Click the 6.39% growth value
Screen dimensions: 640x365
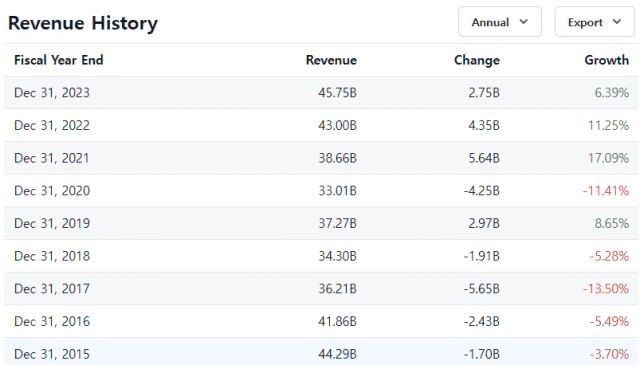611,93
